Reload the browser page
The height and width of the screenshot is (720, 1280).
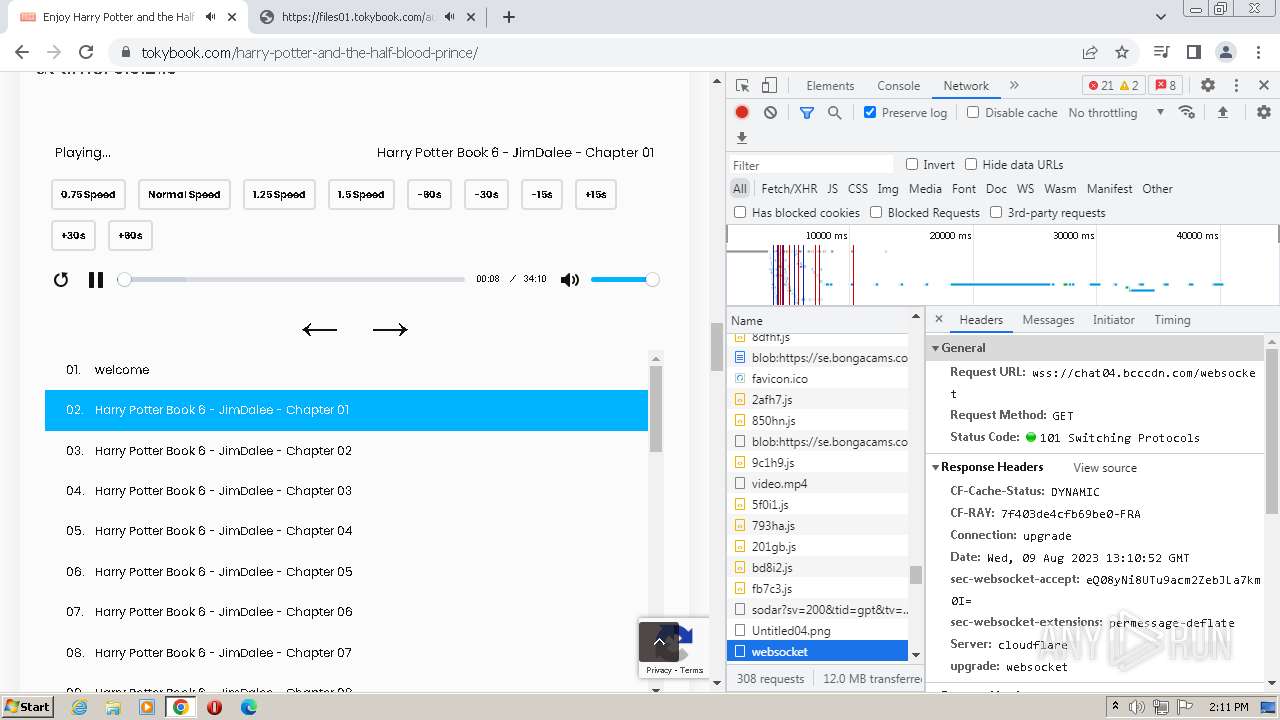coord(86,52)
